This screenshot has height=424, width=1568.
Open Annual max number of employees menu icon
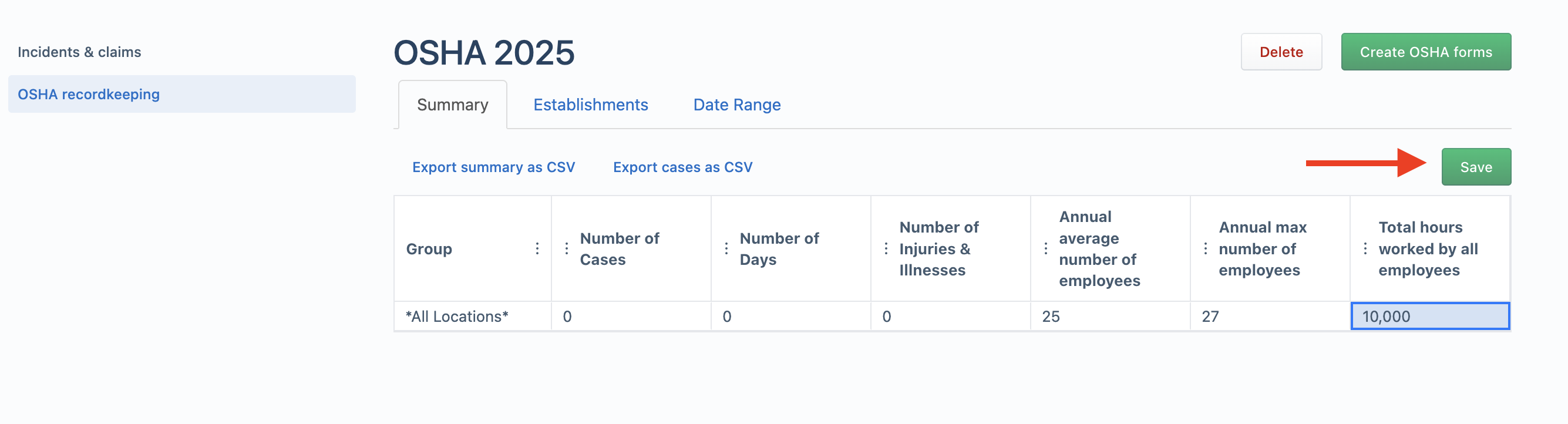tap(1205, 248)
